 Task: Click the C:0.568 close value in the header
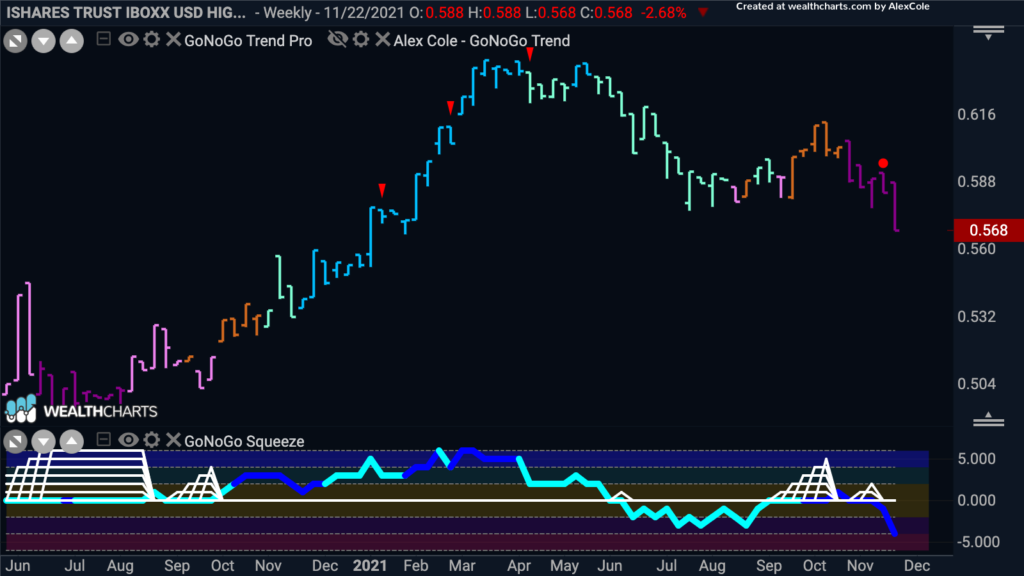[x=606, y=12]
